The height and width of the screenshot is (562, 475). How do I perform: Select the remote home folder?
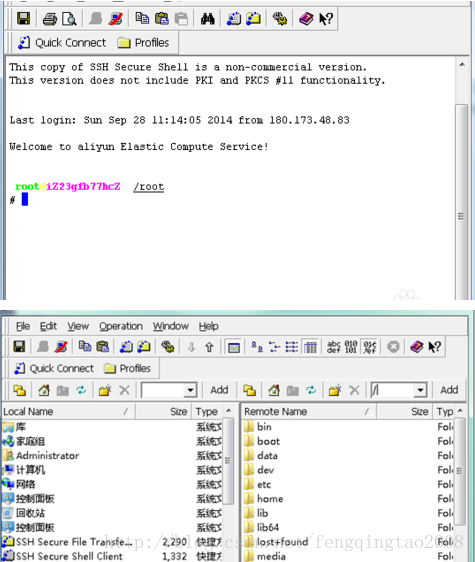click(263, 499)
